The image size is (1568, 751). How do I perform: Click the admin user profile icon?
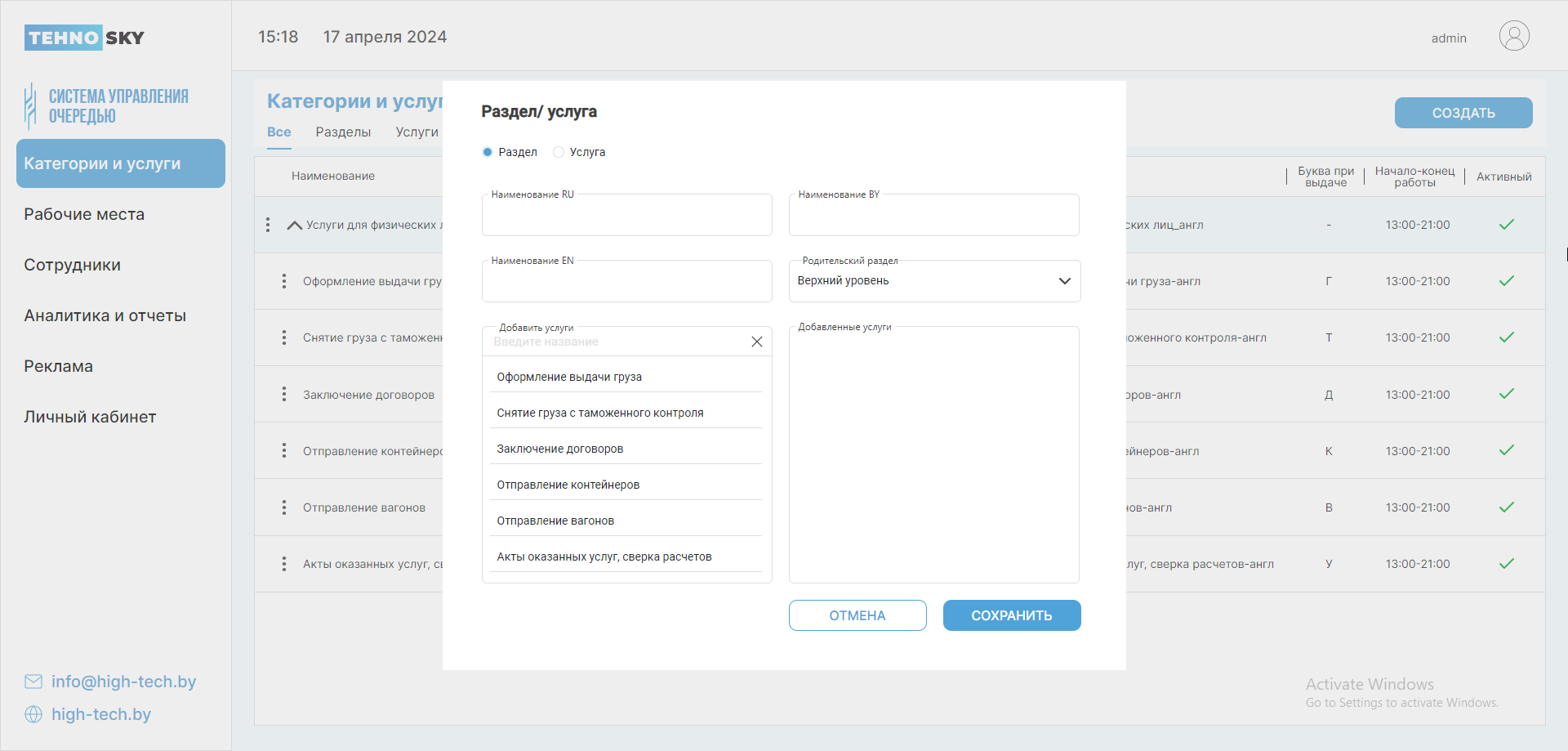(x=1513, y=37)
